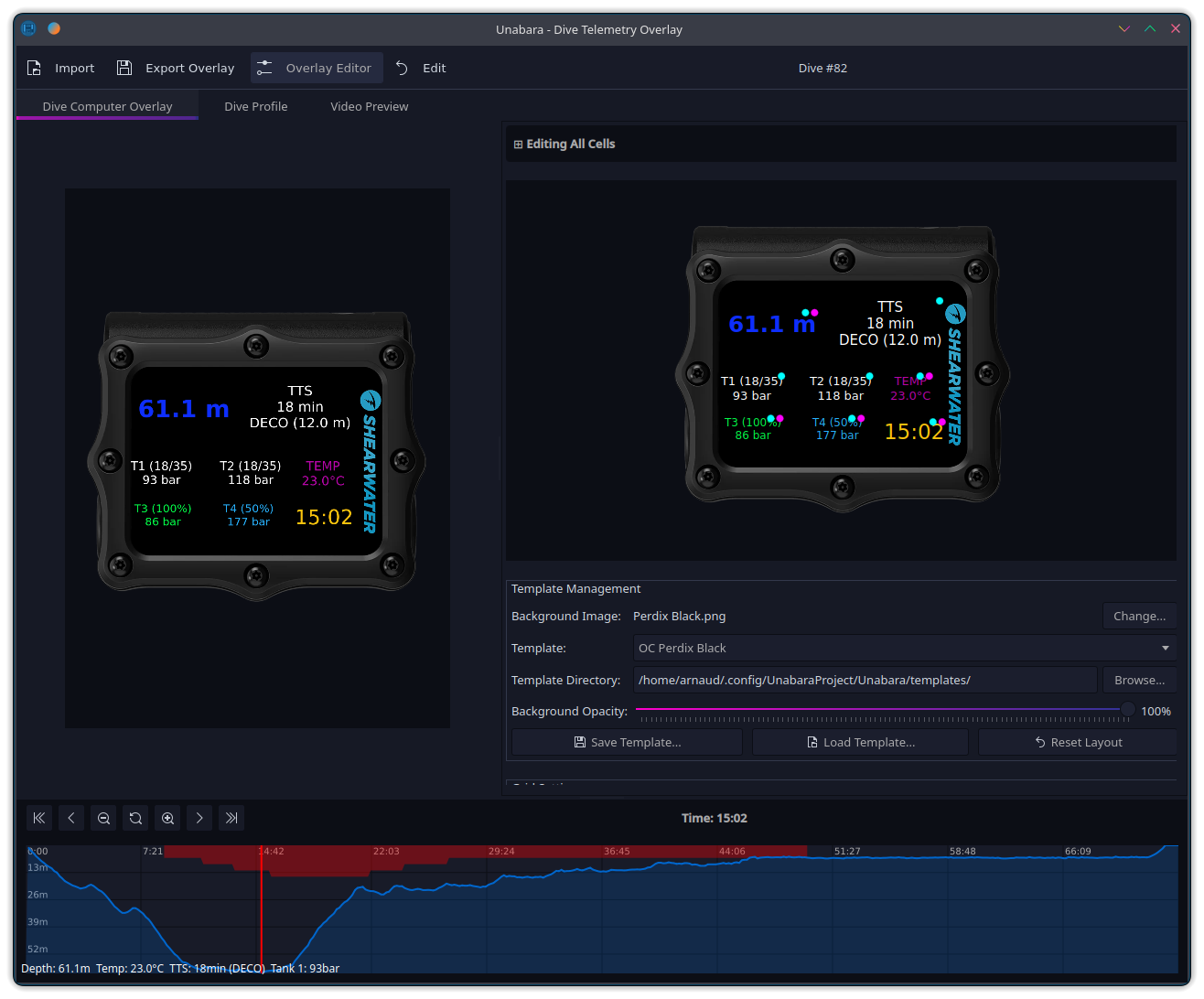Jump to the end of the dive timeline
The image size is (1204, 999).
pyautogui.click(x=231, y=818)
